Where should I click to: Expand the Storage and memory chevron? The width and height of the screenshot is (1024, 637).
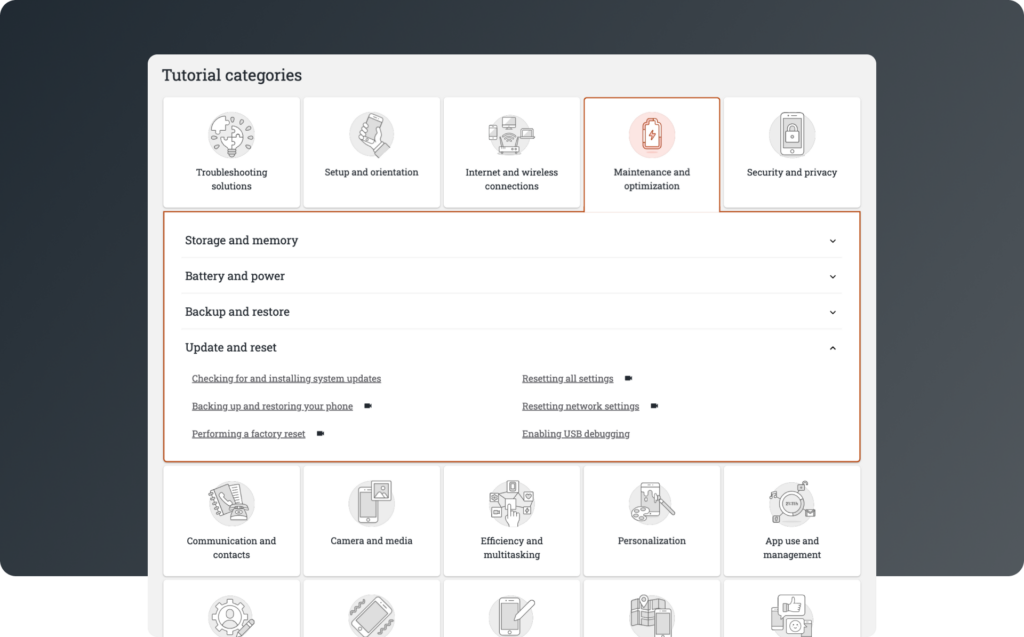click(x=833, y=241)
